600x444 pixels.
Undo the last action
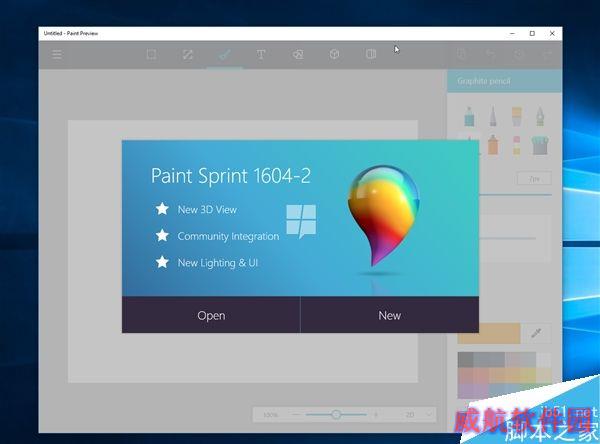pyautogui.click(x=491, y=54)
